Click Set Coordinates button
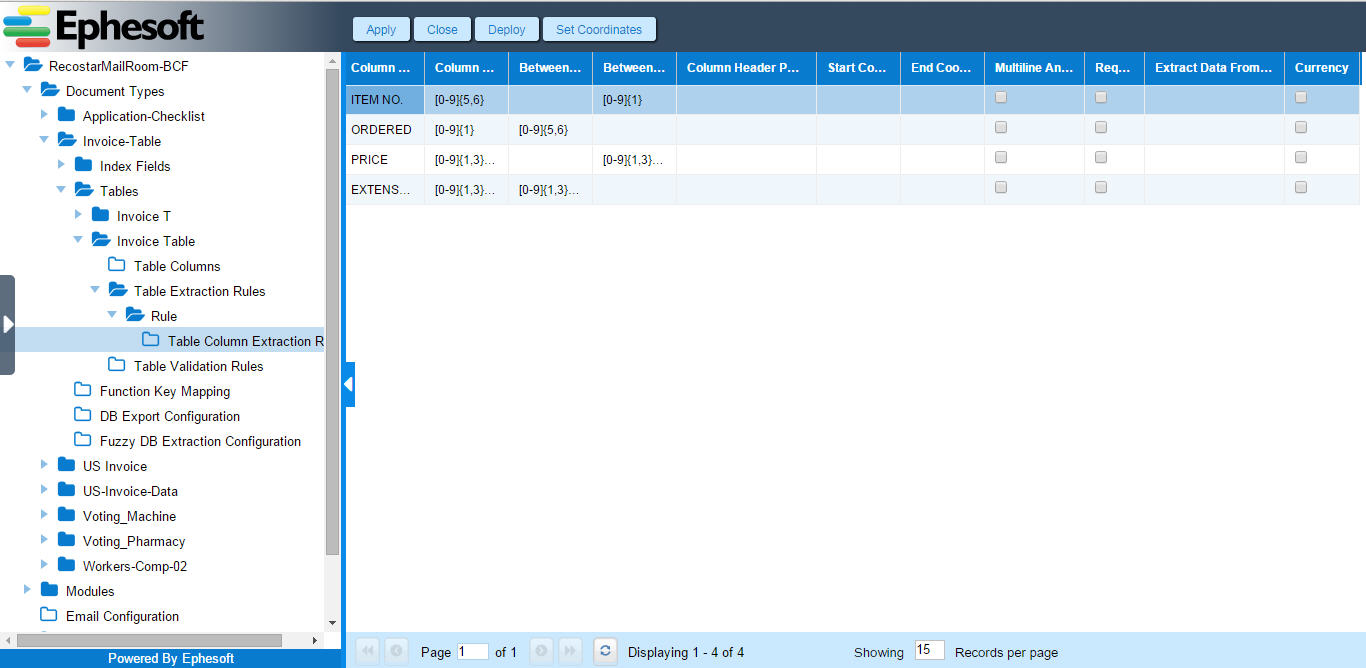 [599, 29]
